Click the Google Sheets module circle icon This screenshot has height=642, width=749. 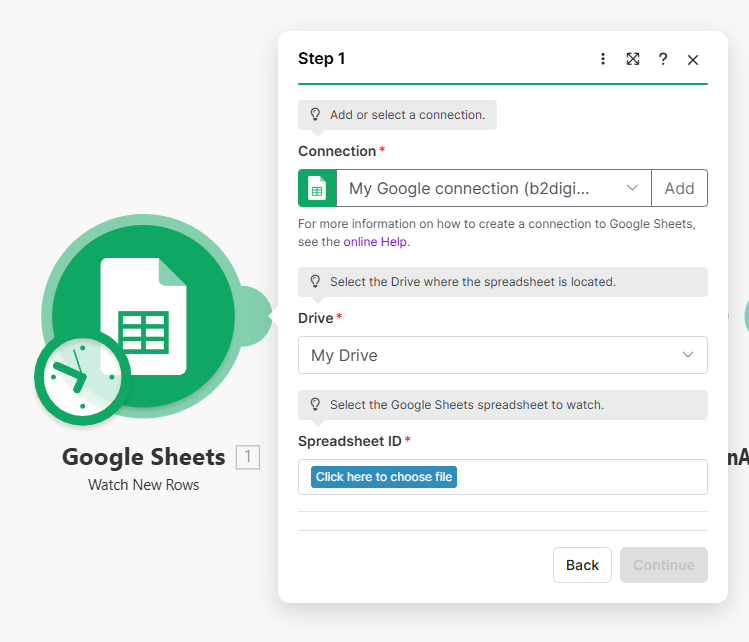(x=143, y=316)
